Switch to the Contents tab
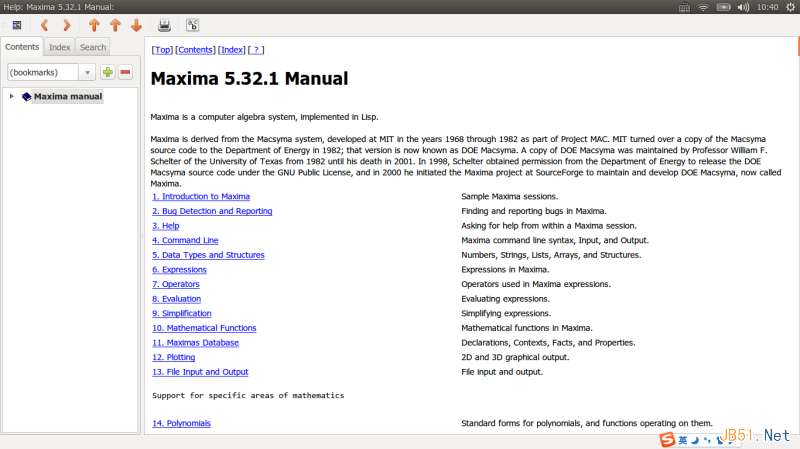 pos(22,47)
